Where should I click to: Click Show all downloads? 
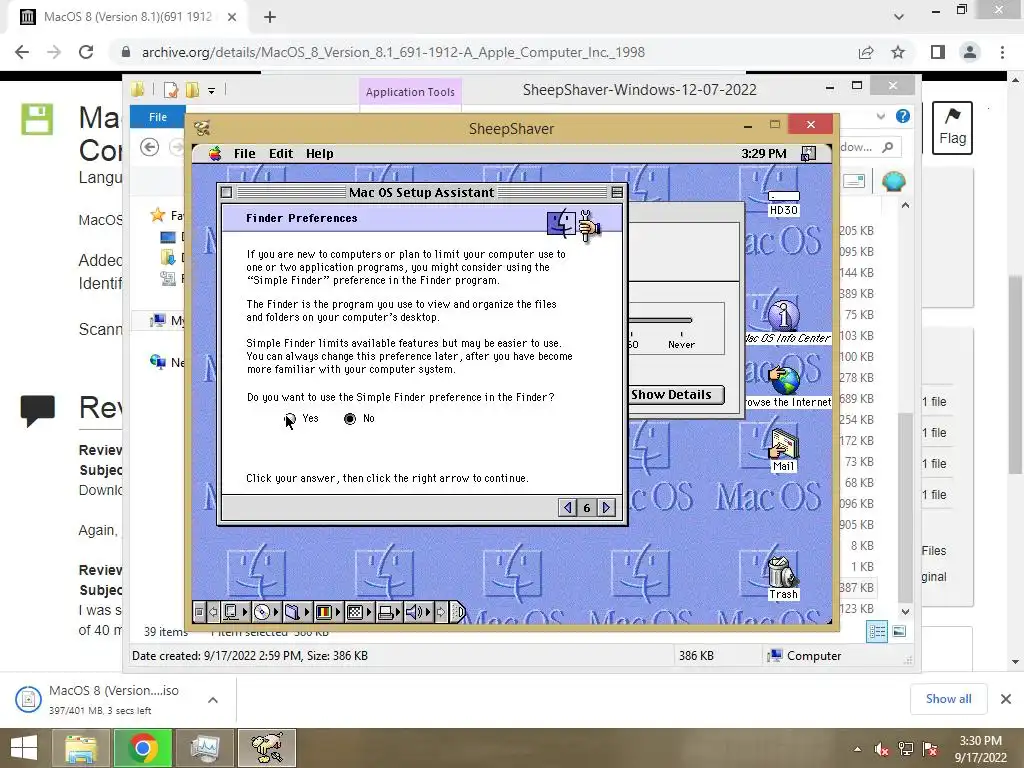pyautogui.click(x=948, y=699)
